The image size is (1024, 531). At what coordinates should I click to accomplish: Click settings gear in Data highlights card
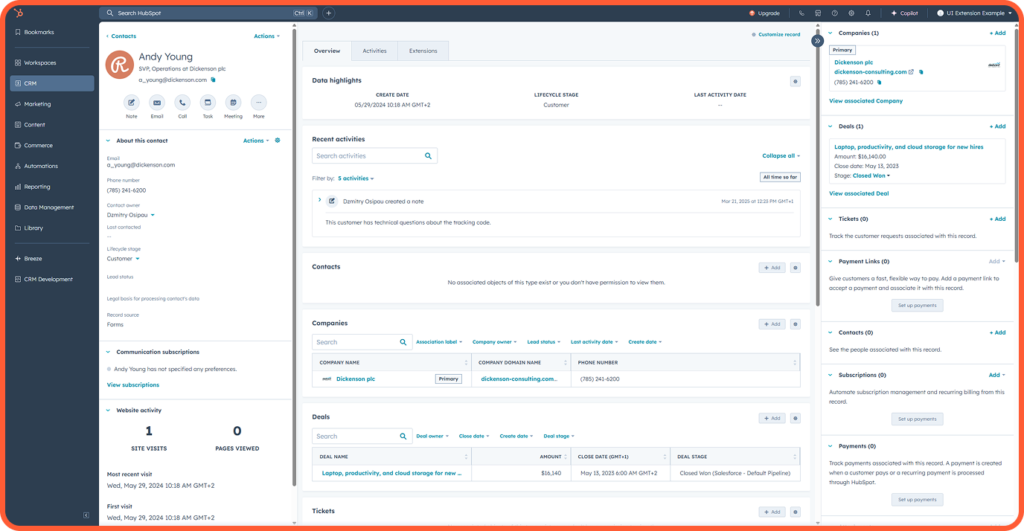tap(795, 82)
